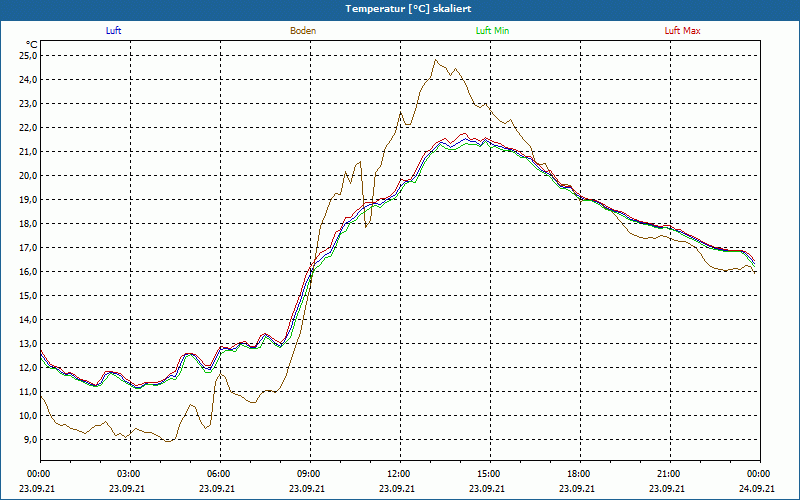
Task: Click the 11,0 y-axis label
Action: pos(27,391)
